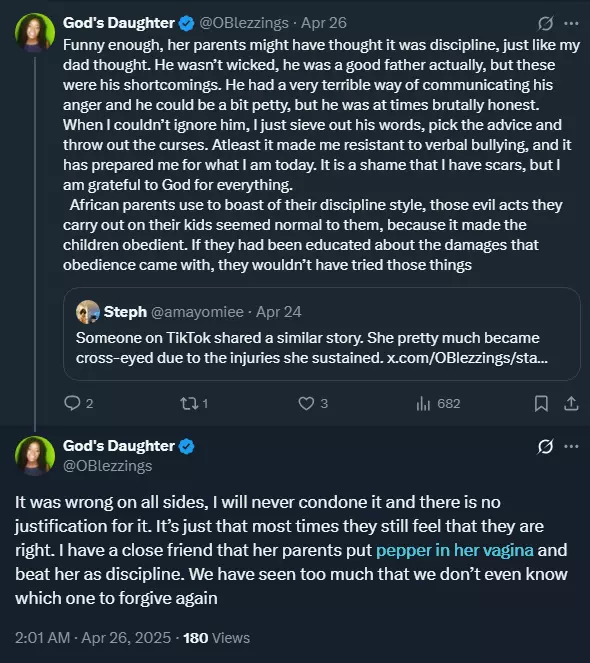Click the Apr 26 timestamp of first tweet

pos(324,23)
